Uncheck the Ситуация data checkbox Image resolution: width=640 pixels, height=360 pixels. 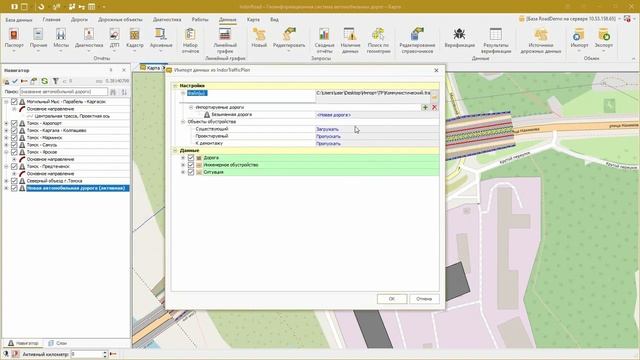pos(191,172)
